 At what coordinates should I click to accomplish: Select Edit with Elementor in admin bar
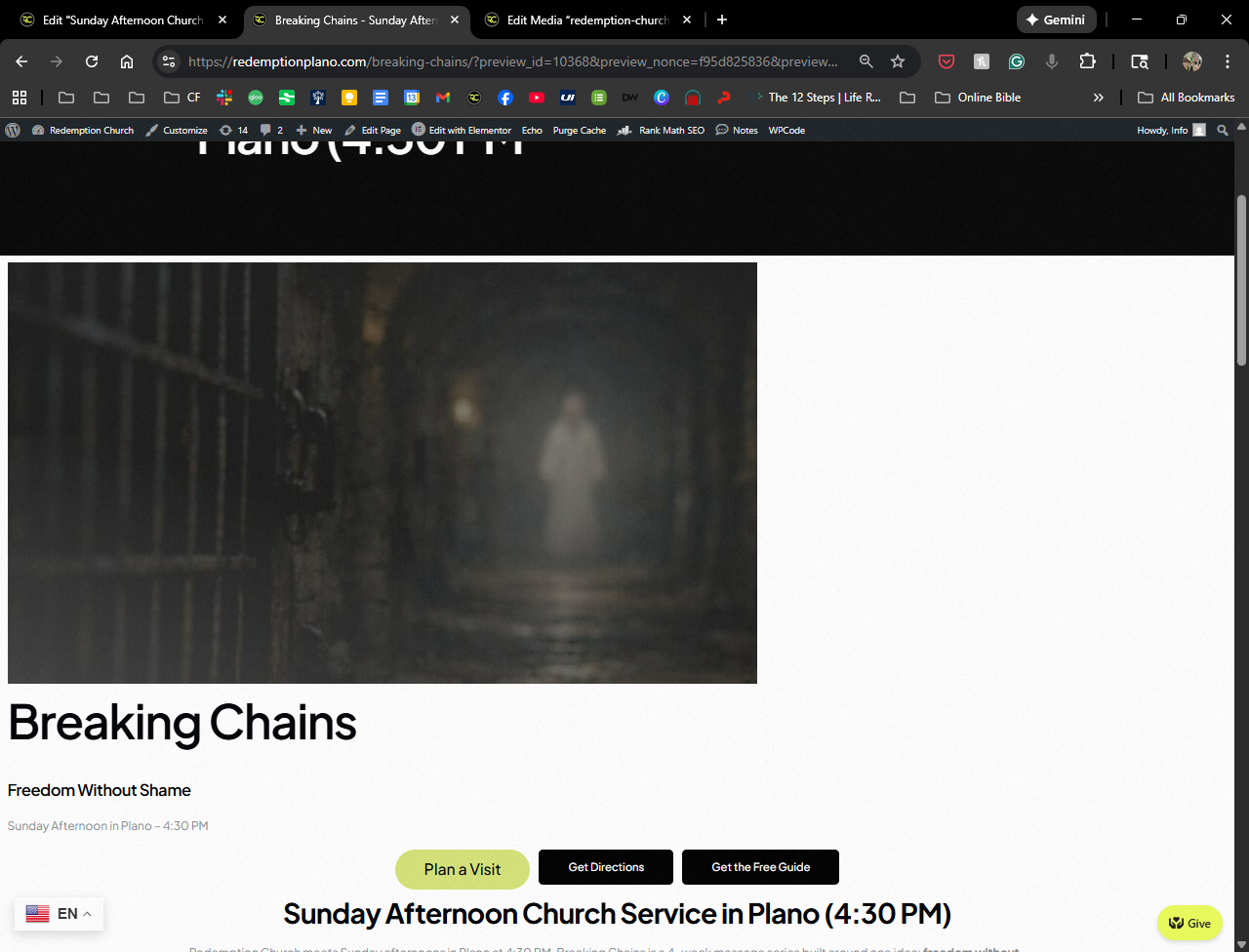point(462,130)
